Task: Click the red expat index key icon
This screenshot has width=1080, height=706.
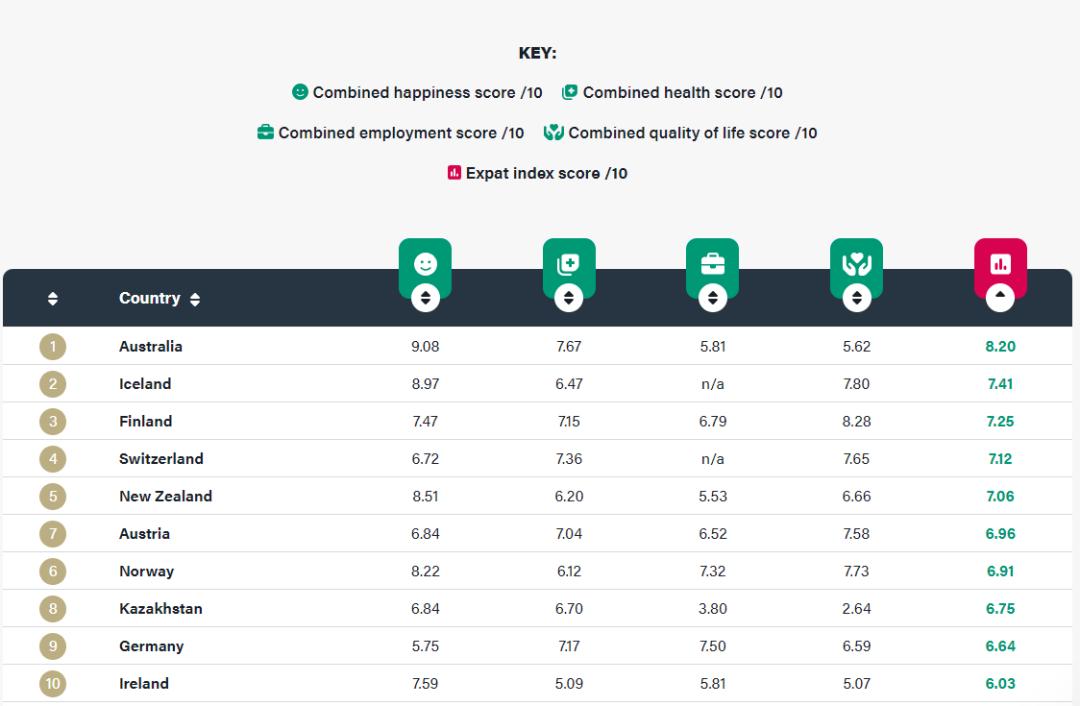Action: (x=455, y=173)
